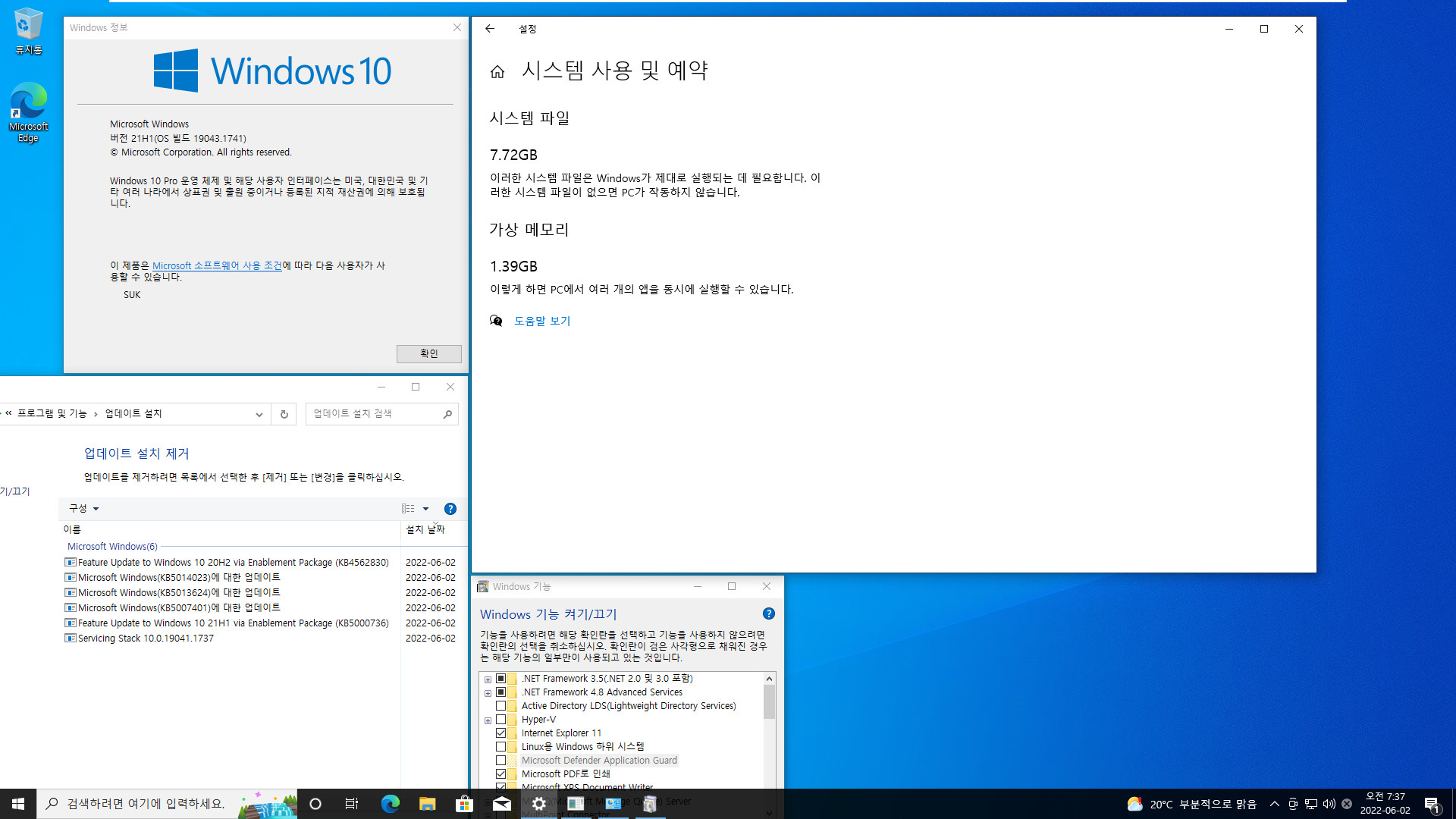Select the KB5000736 21H1 Enablement Package update
1456x819 pixels.
pyautogui.click(x=262, y=623)
